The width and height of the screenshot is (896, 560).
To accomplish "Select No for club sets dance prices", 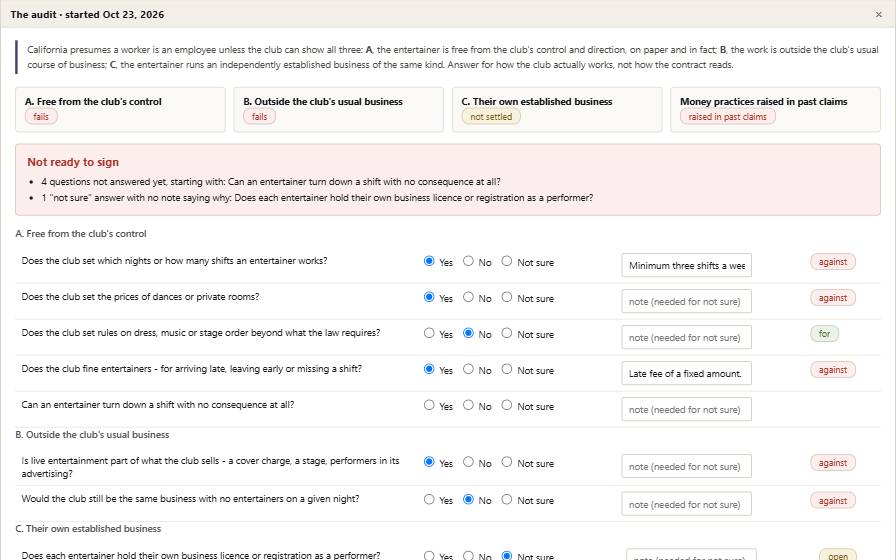I will (468, 297).
